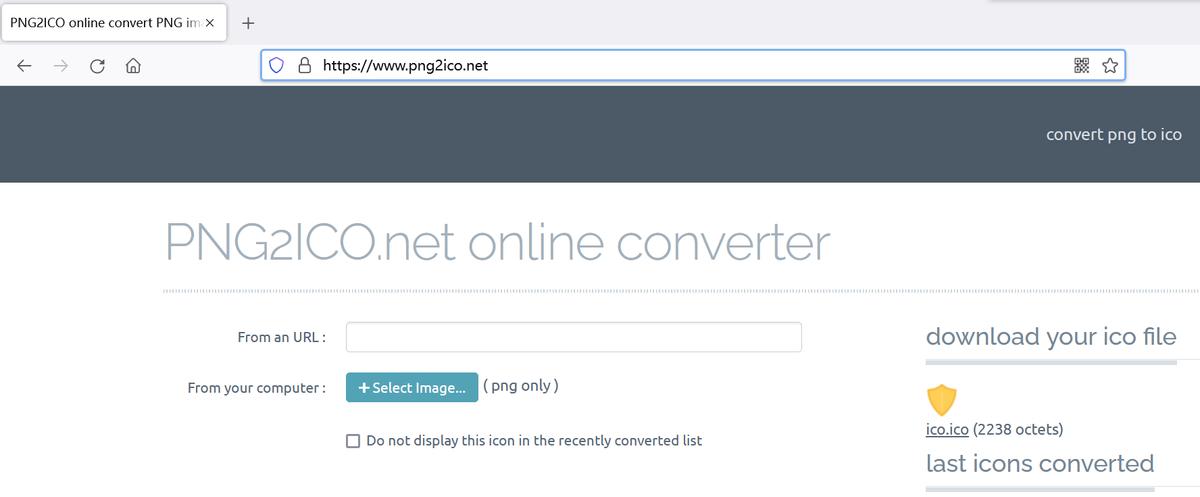Click the Select Image button
The height and width of the screenshot is (497, 1200).
(412, 388)
